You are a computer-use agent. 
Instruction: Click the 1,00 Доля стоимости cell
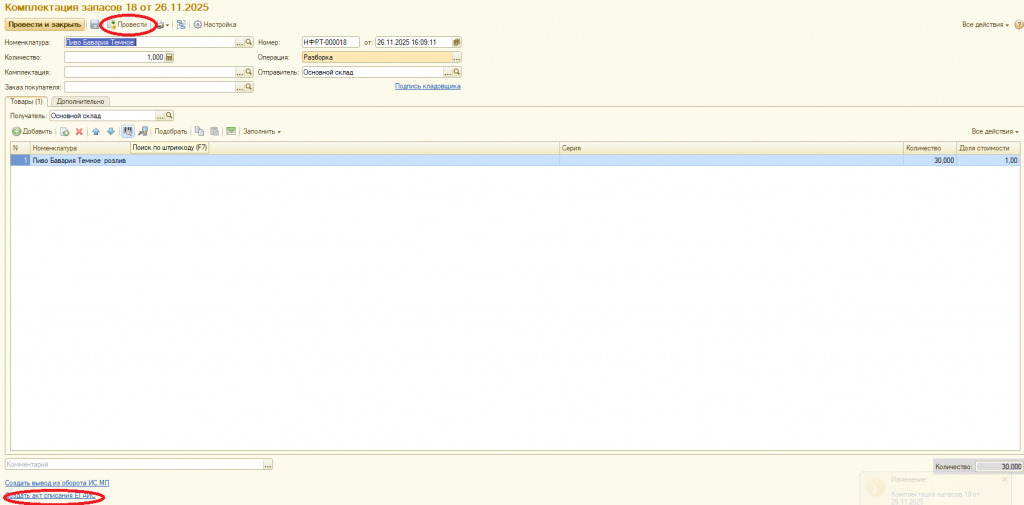(x=988, y=160)
